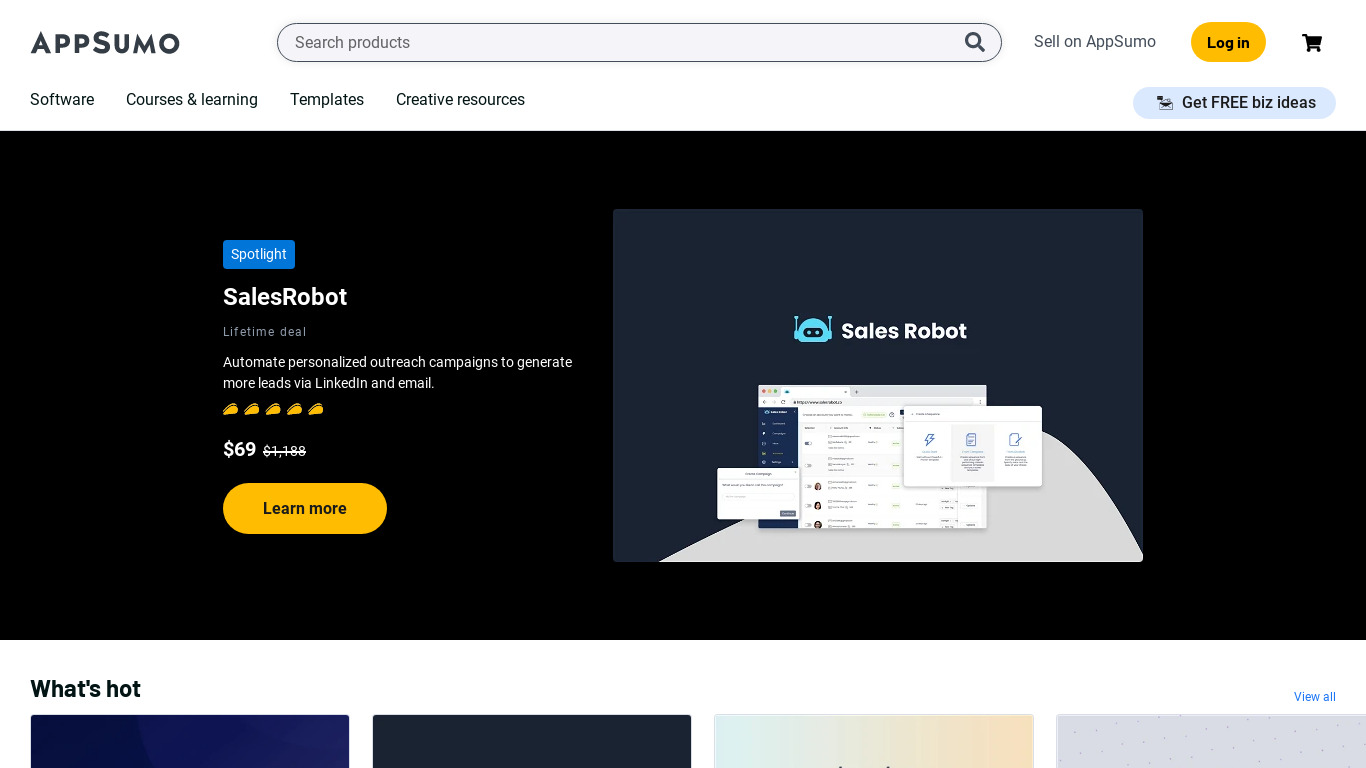Open Creative resources menu
The image size is (1366, 768).
click(x=460, y=100)
